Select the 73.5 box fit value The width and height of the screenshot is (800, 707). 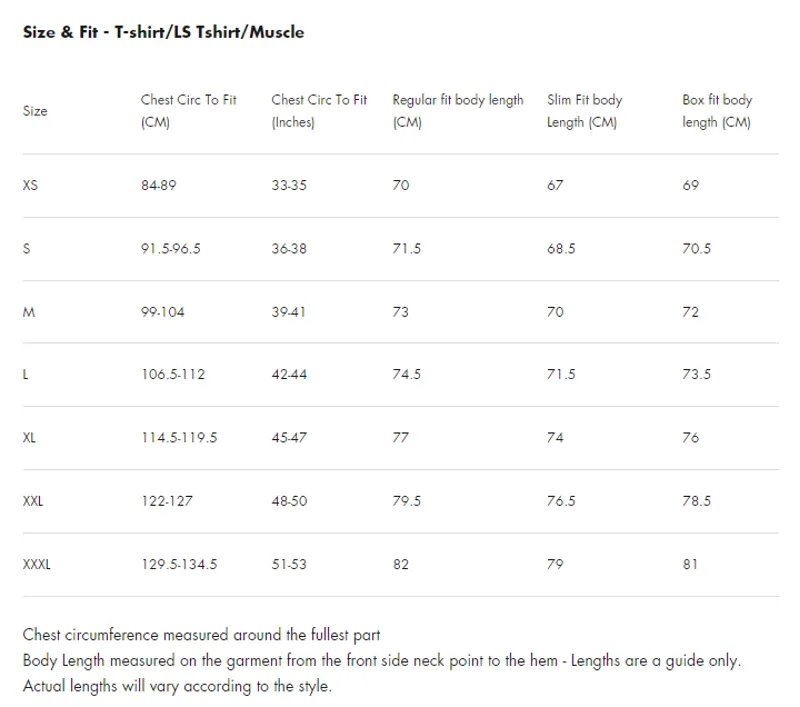click(696, 374)
